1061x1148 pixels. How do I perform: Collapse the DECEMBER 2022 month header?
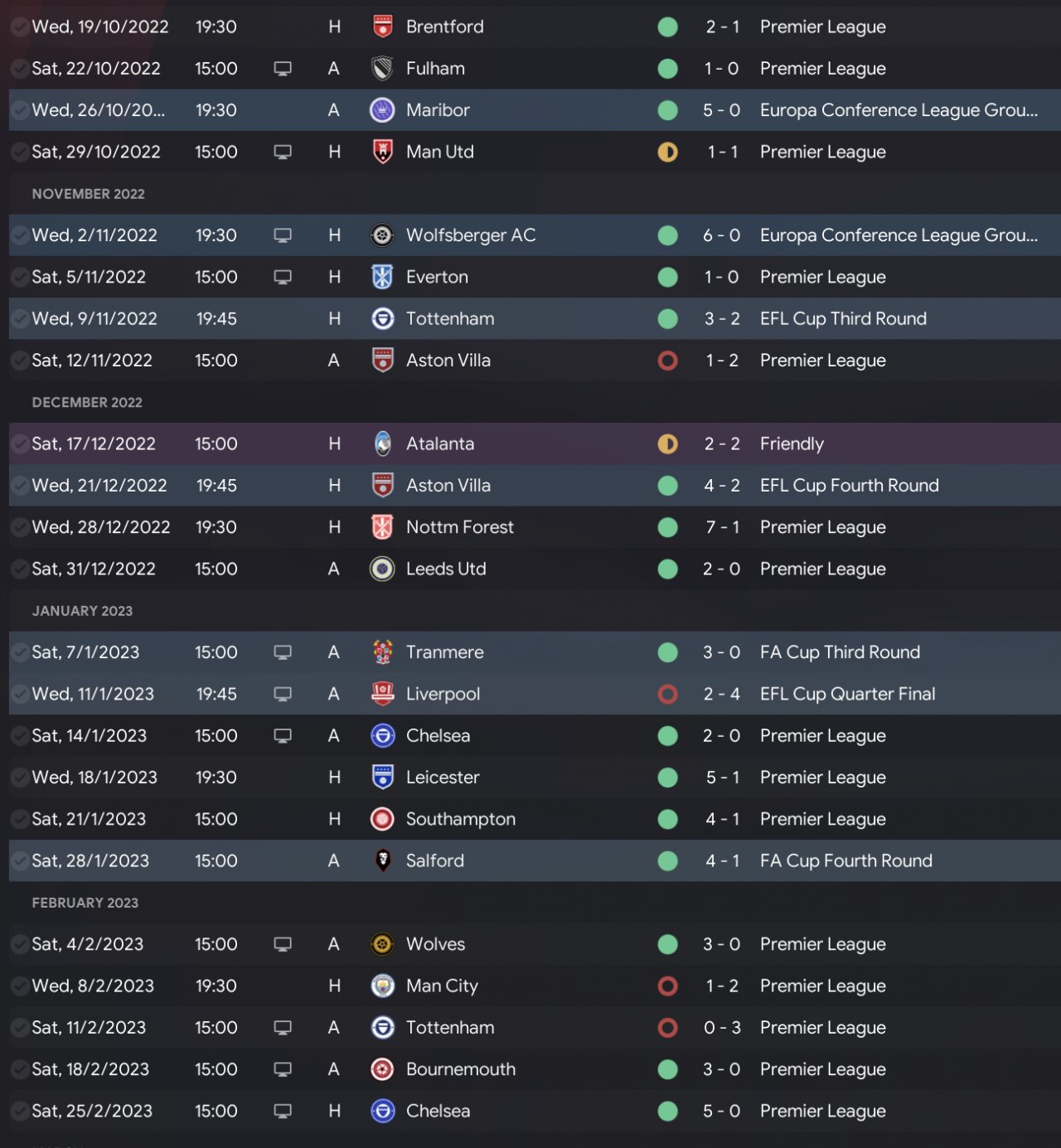point(87,402)
